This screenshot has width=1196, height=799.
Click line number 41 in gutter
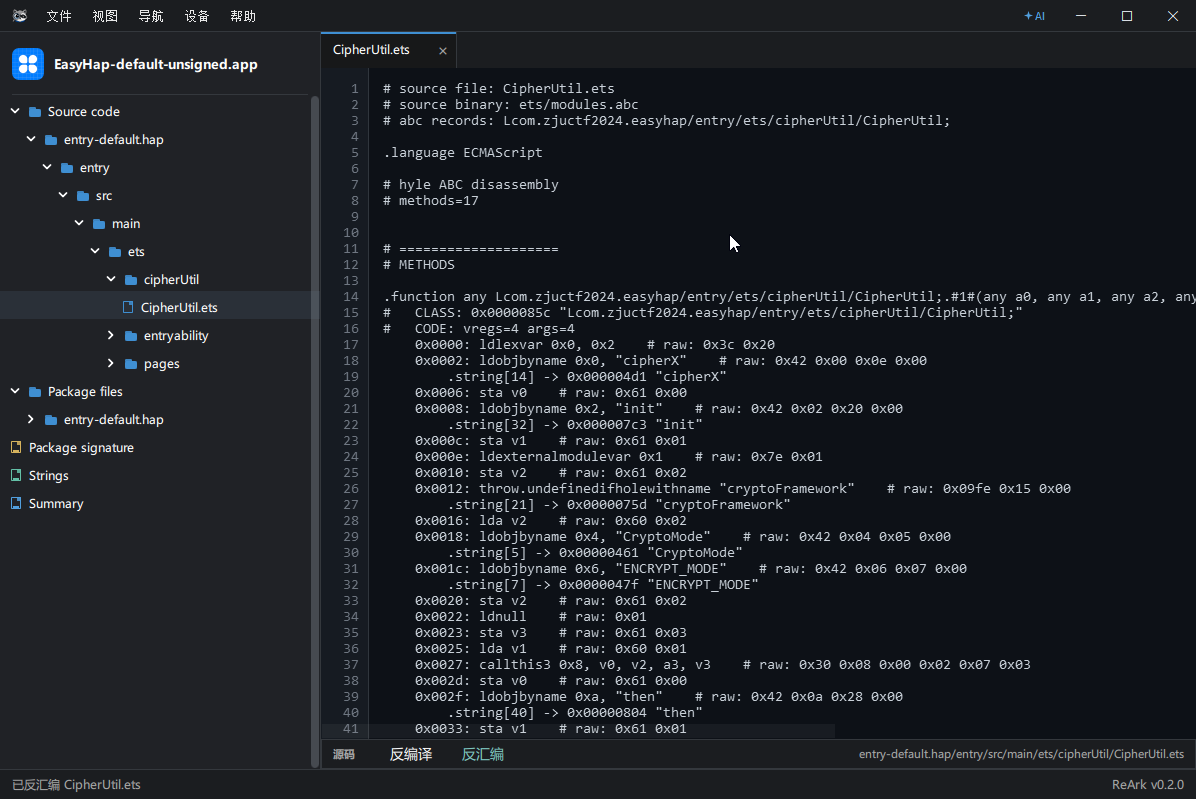(351, 729)
